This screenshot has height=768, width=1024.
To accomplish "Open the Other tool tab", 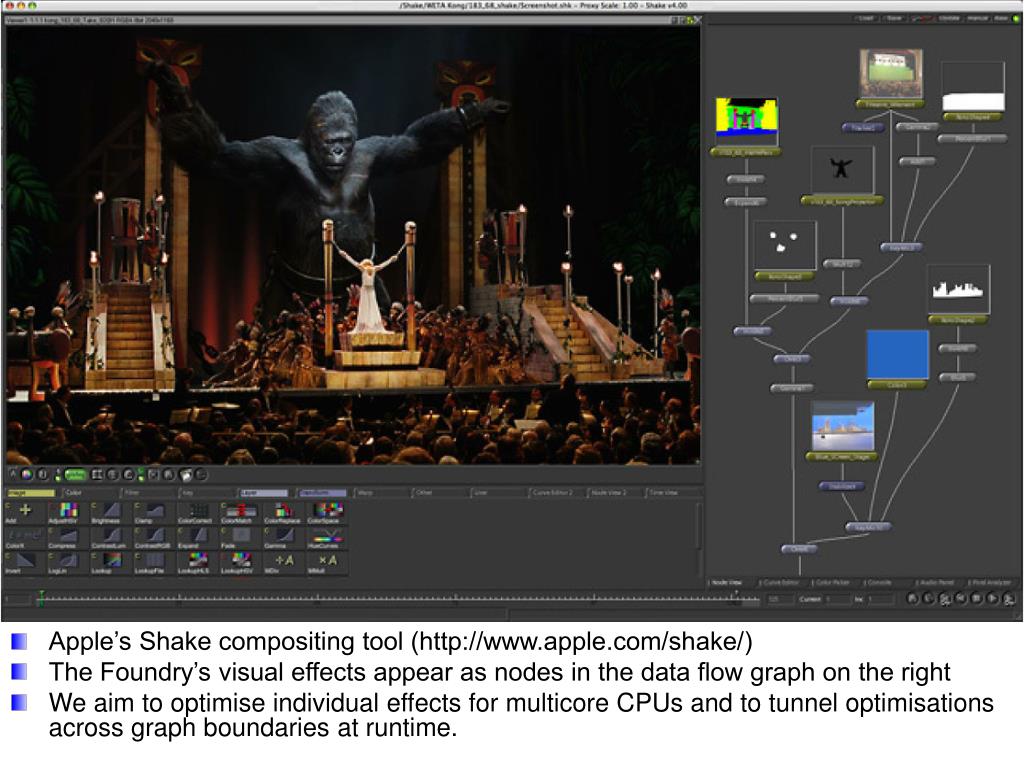I will pyautogui.click(x=439, y=492).
